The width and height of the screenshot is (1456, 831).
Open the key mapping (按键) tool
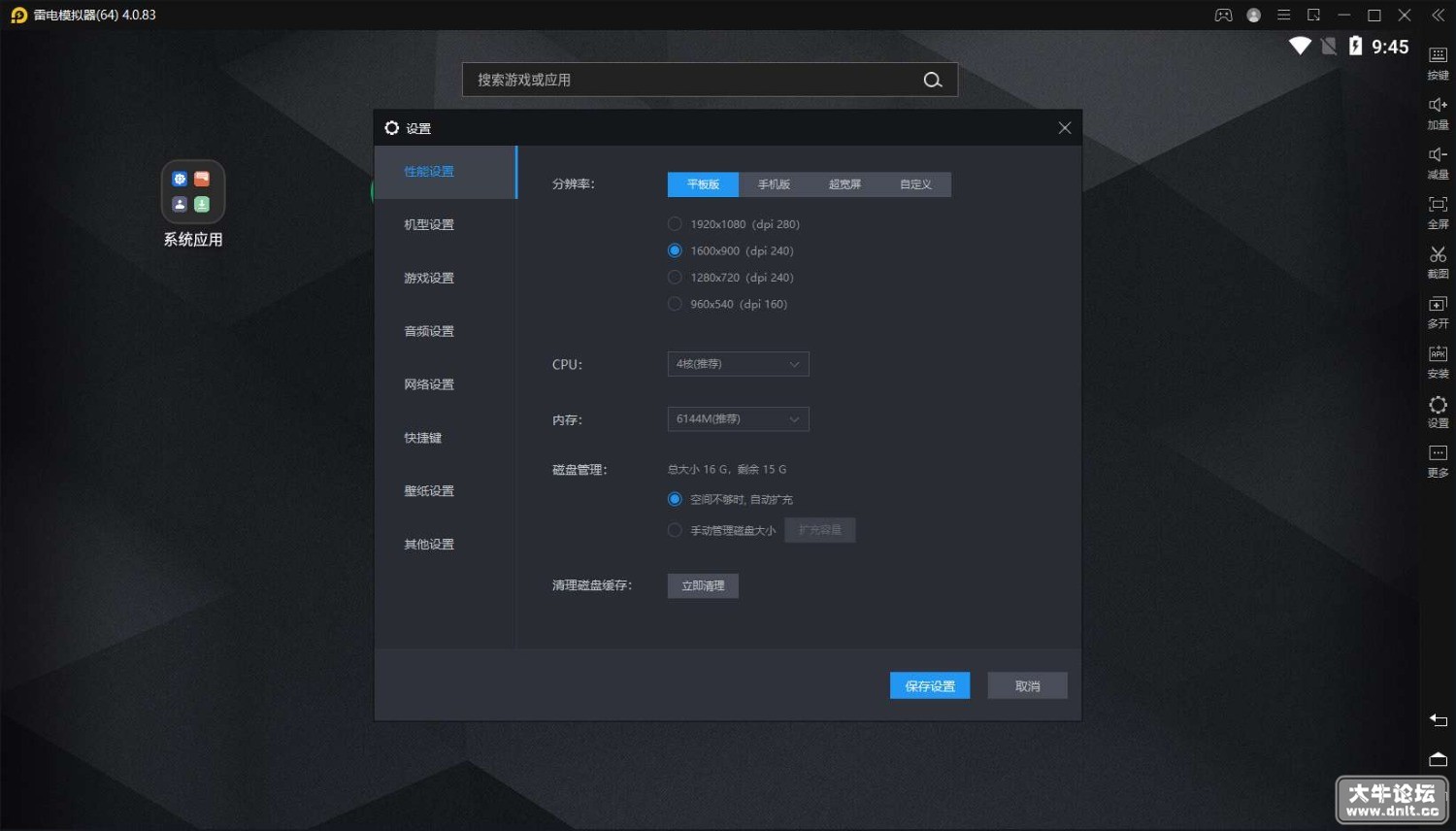tap(1438, 62)
